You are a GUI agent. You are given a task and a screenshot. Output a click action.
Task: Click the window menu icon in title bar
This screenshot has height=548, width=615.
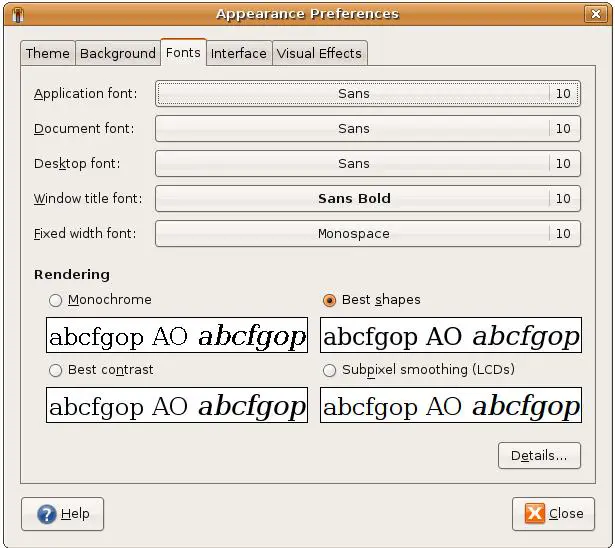17,15
